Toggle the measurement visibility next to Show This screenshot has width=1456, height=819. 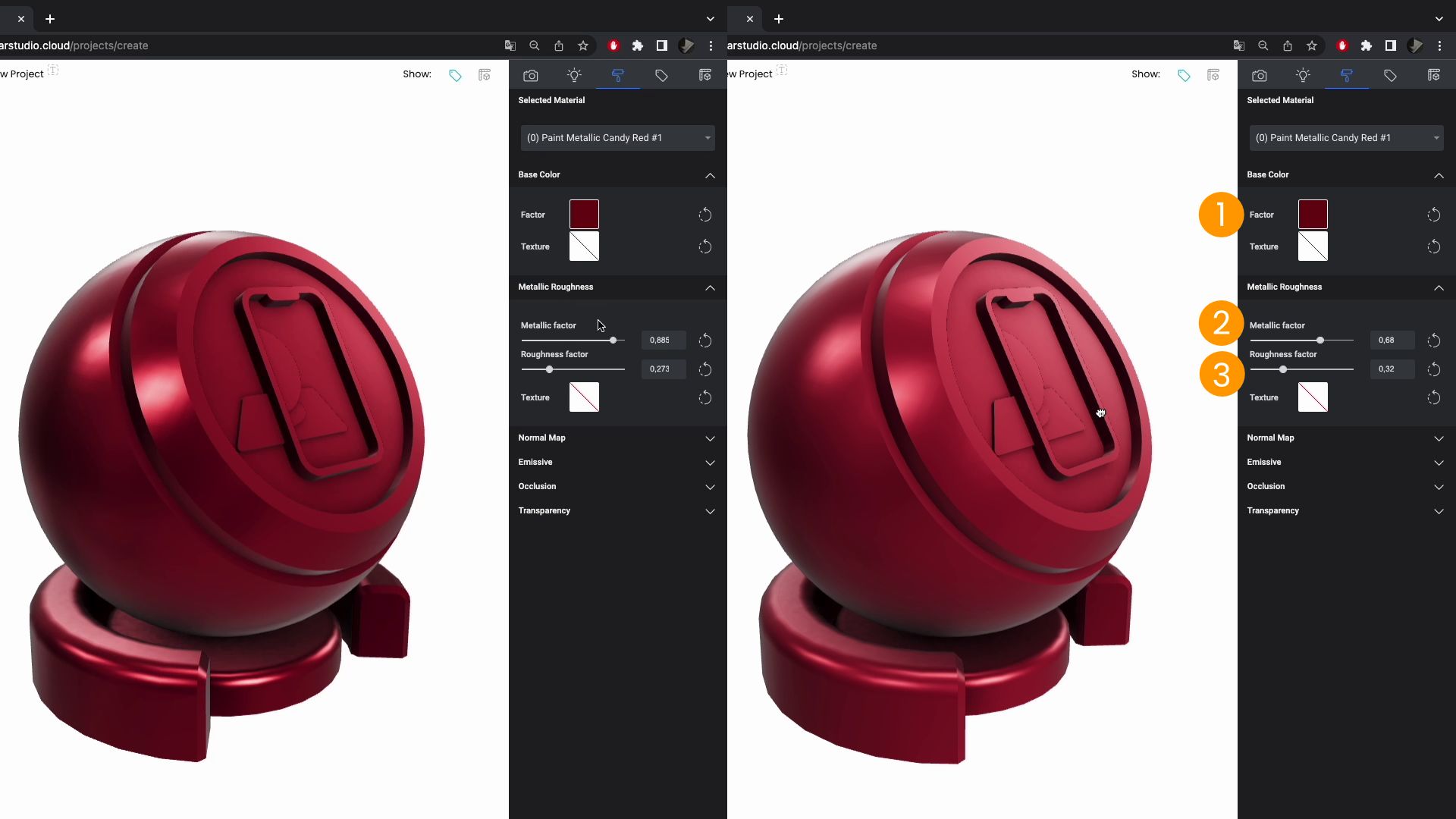pos(485,74)
